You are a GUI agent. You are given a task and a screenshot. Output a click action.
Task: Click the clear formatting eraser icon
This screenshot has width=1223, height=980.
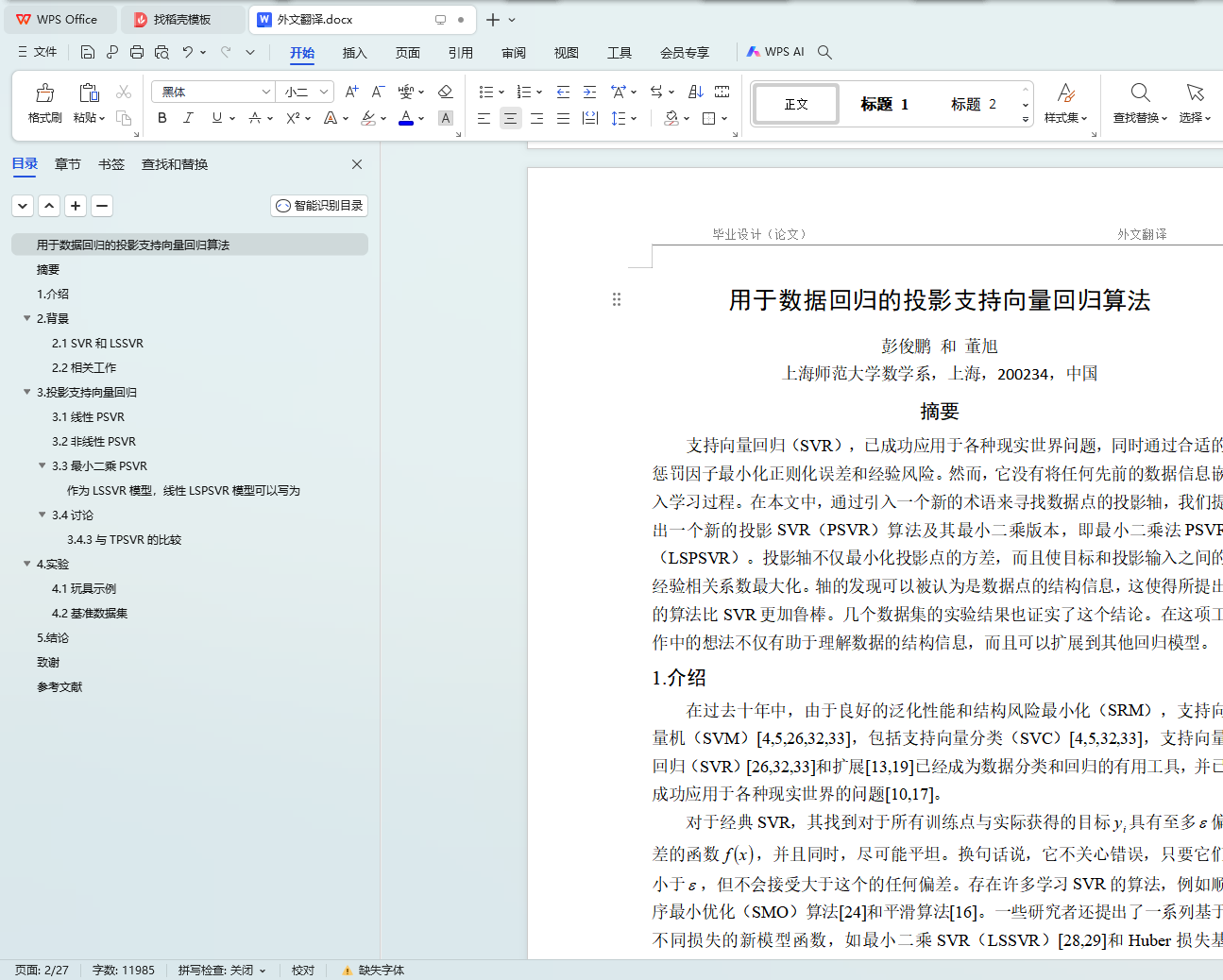click(446, 92)
